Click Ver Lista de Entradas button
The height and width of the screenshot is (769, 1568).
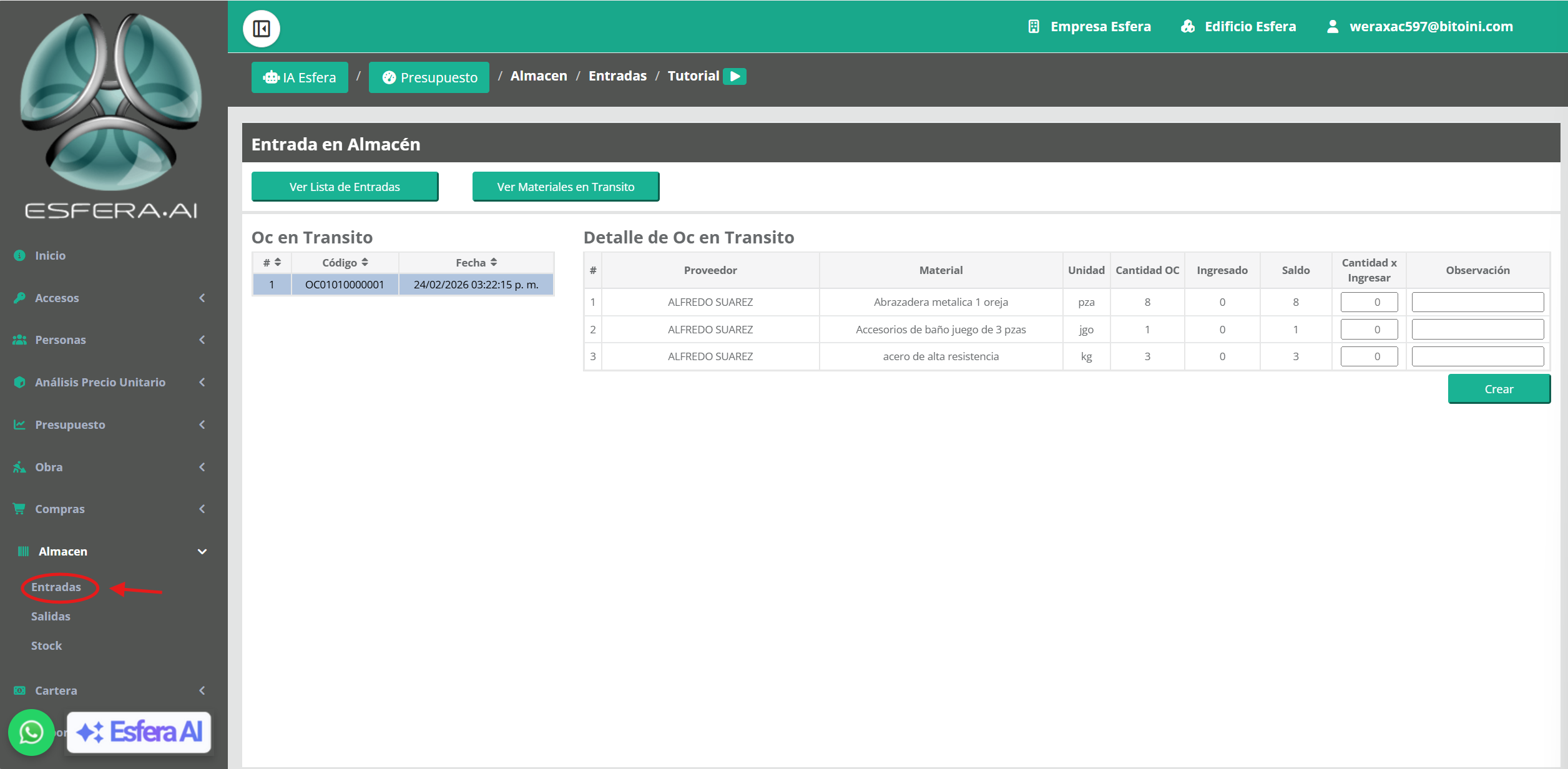click(x=345, y=187)
